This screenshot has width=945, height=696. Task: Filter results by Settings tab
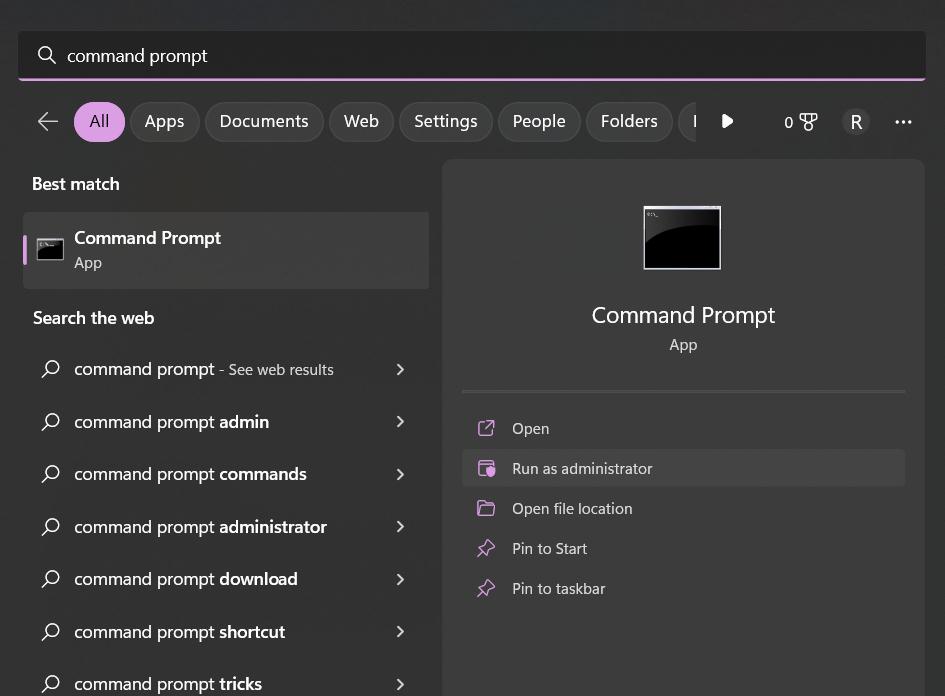445,122
